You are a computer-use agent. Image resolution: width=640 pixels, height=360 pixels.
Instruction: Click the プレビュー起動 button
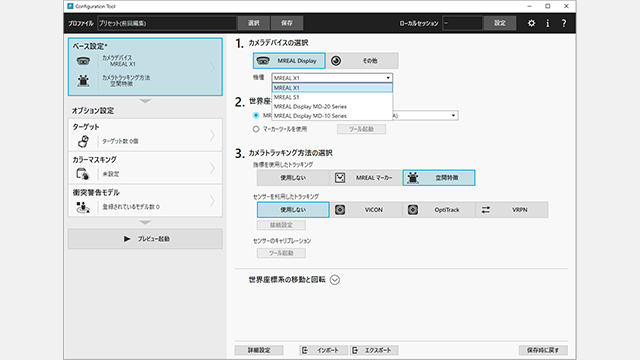145,239
